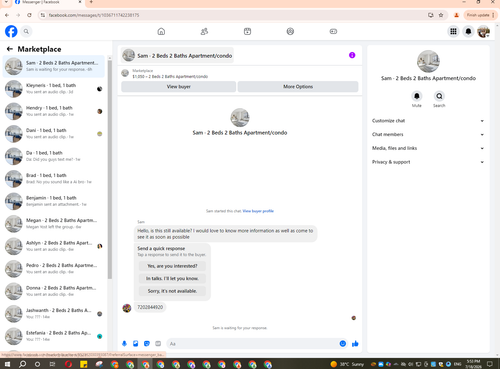500x369 pixels.
Task: Open Hendry - 1 bed, 1 bath conversation
Action: point(54,111)
